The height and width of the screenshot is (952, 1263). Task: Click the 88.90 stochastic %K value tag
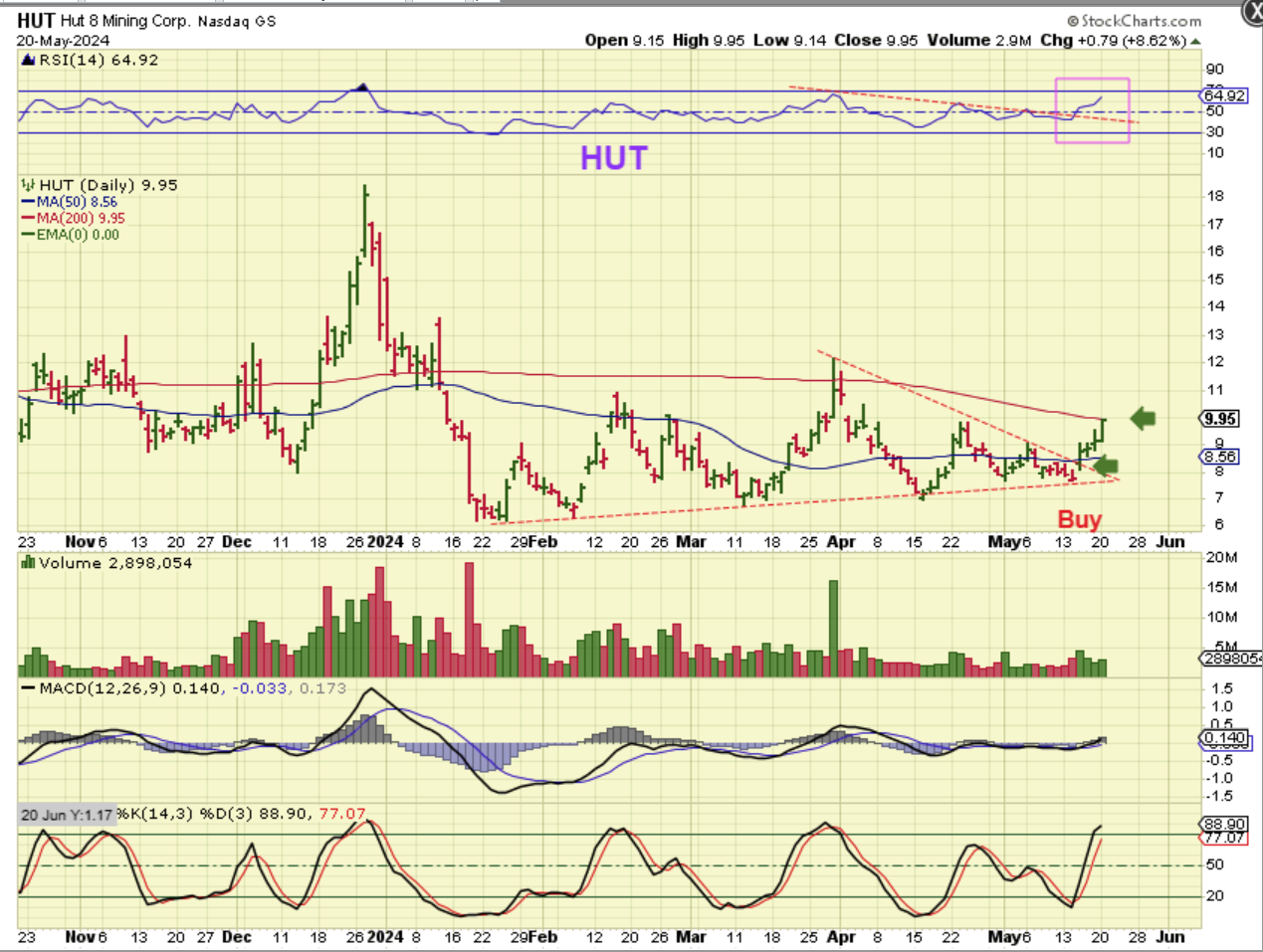coord(1225,825)
